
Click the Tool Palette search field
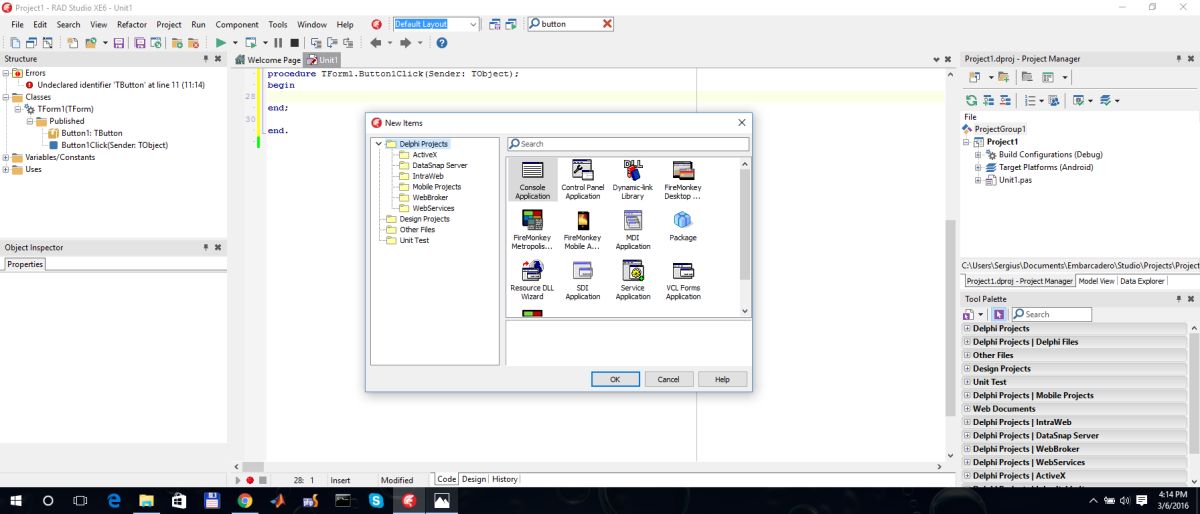click(1050, 314)
